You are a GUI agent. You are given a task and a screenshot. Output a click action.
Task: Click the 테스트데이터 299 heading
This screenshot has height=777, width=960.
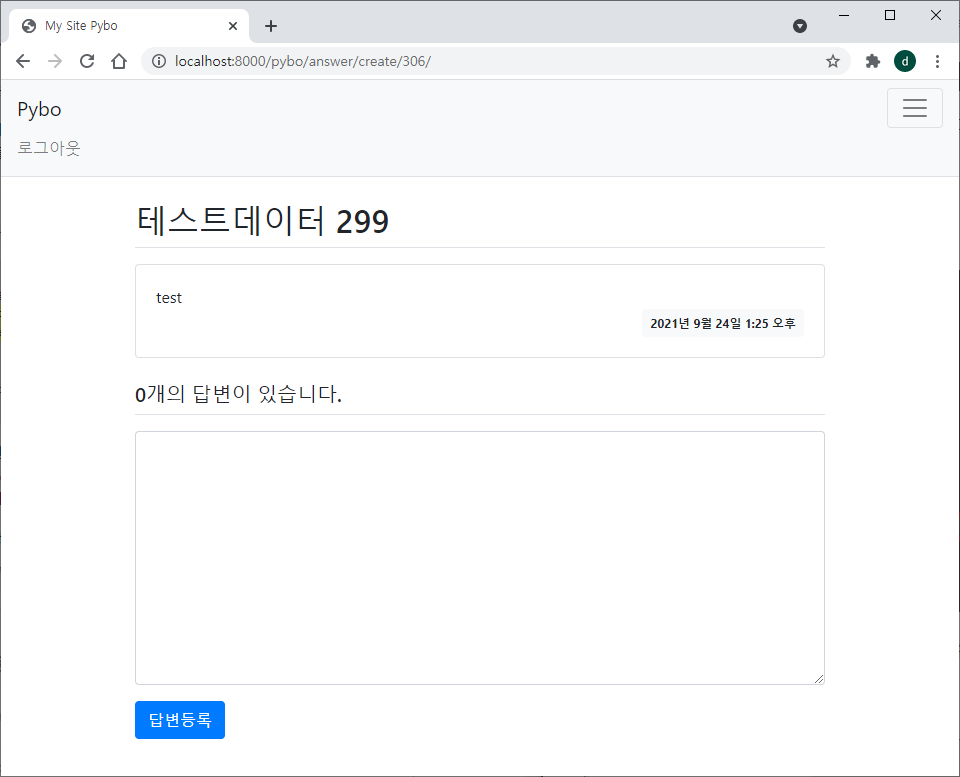[262, 220]
